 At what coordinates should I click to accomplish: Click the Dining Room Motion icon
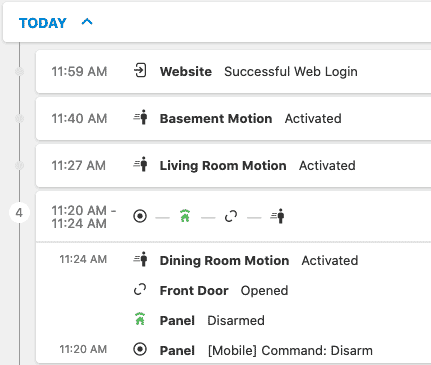[x=141, y=260]
